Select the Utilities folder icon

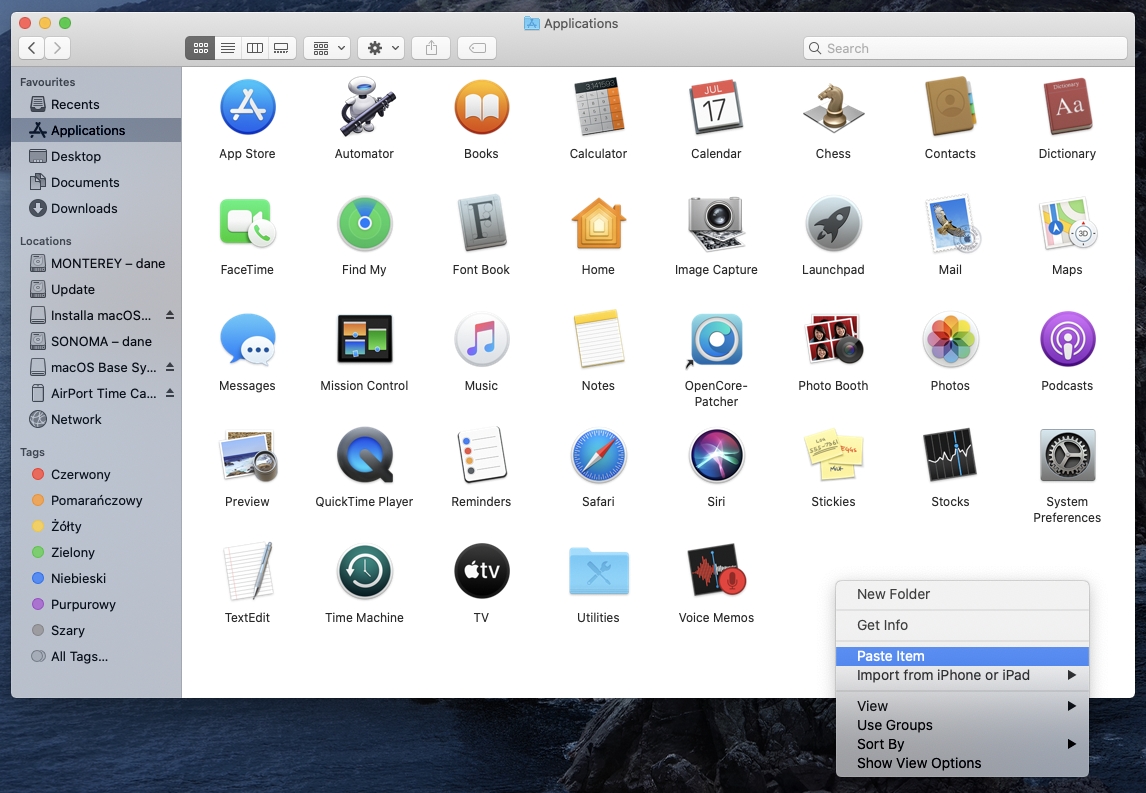pyautogui.click(x=599, y=572)
